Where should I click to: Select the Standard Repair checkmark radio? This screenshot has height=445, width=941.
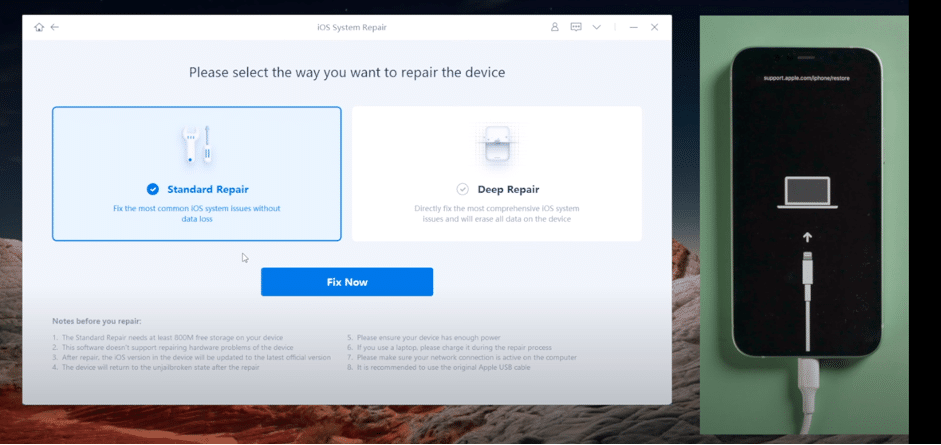pos(153,189)
